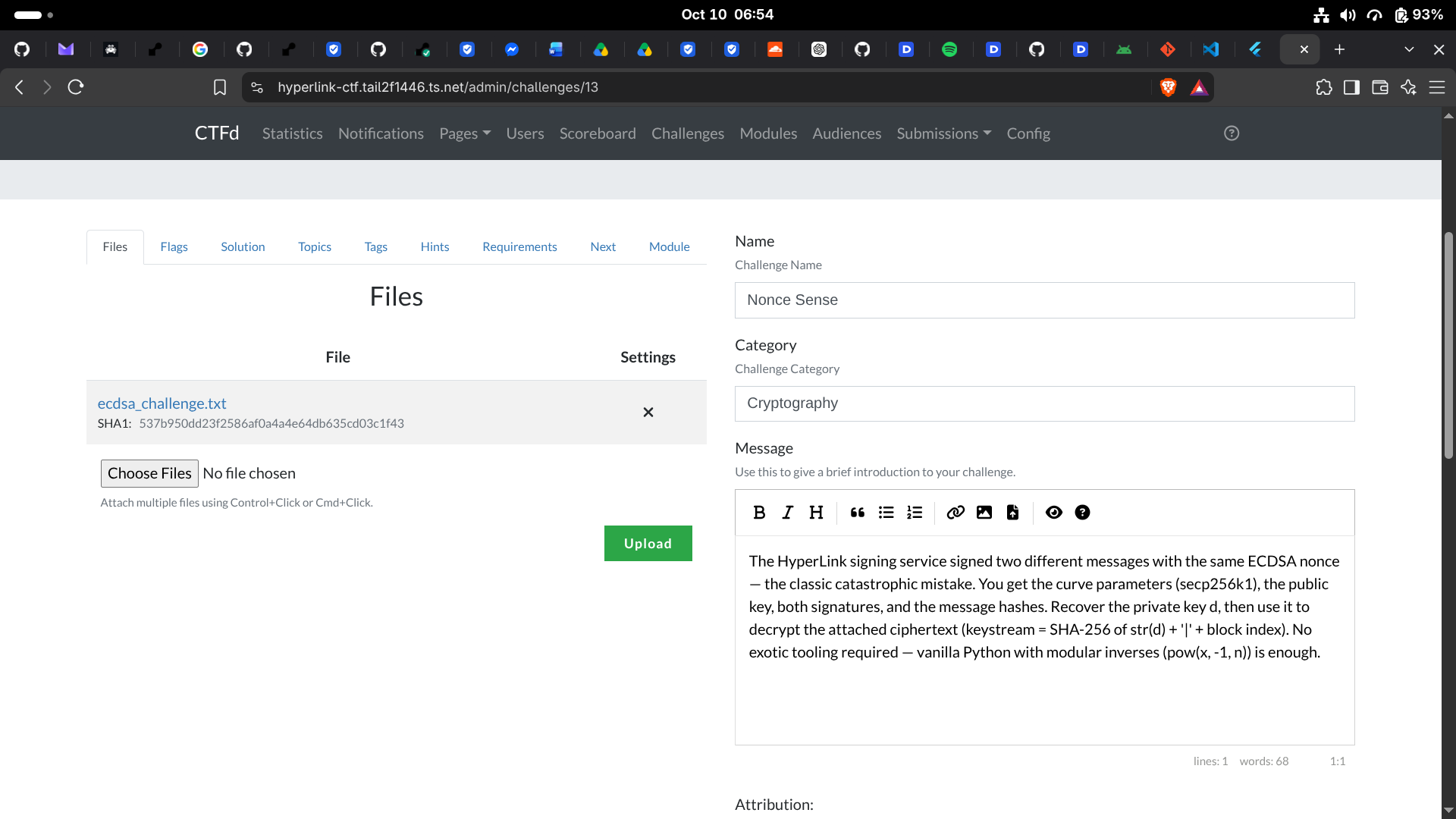Open the system volume icon in top bar
Image resolution: width=1456 pixels, height=819 pixels.
(1348, 15)
